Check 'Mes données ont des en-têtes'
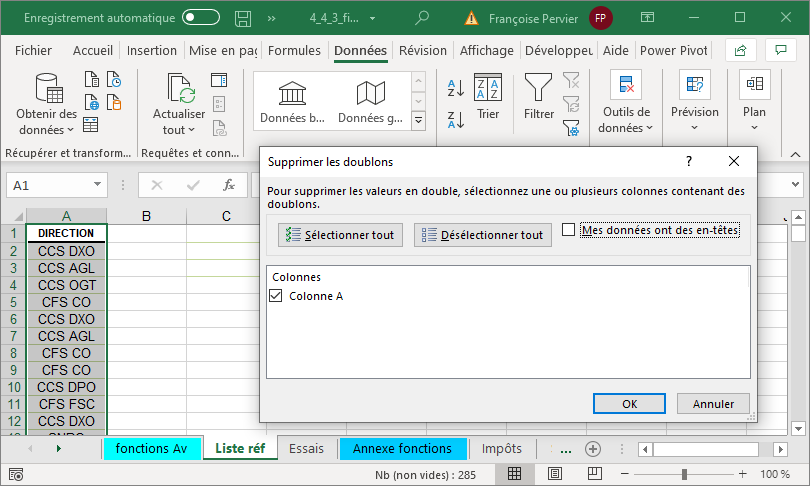The image size is (810, 486). tap(569, 230)
